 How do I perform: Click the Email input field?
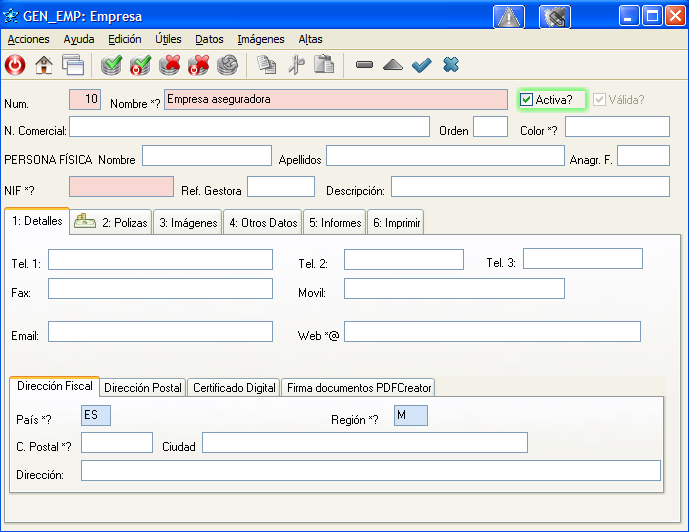[x=160, y=332]
